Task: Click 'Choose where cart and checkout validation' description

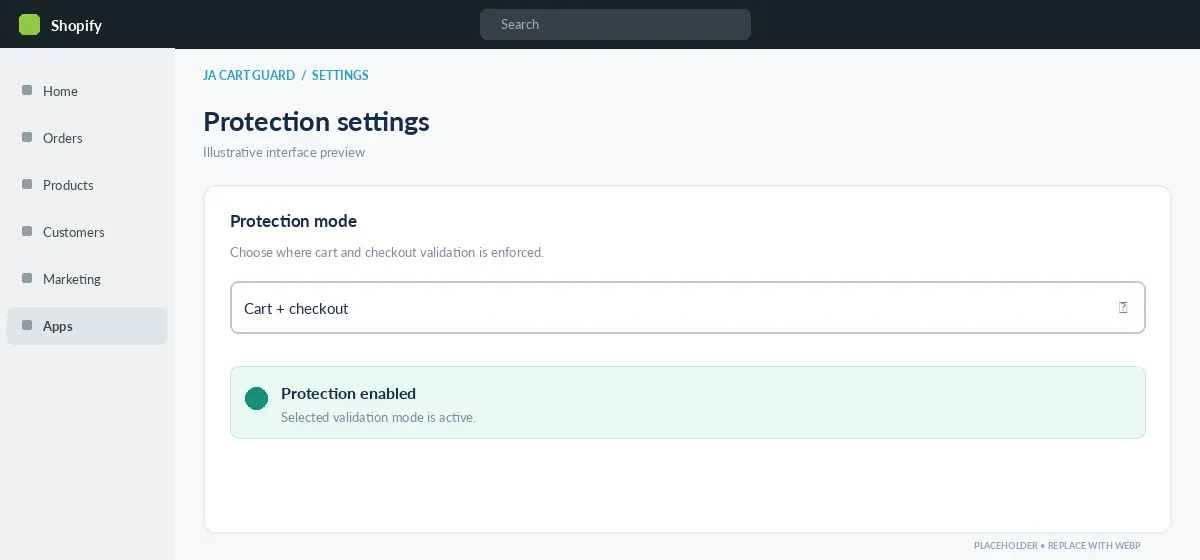Action: click(387, 252)
